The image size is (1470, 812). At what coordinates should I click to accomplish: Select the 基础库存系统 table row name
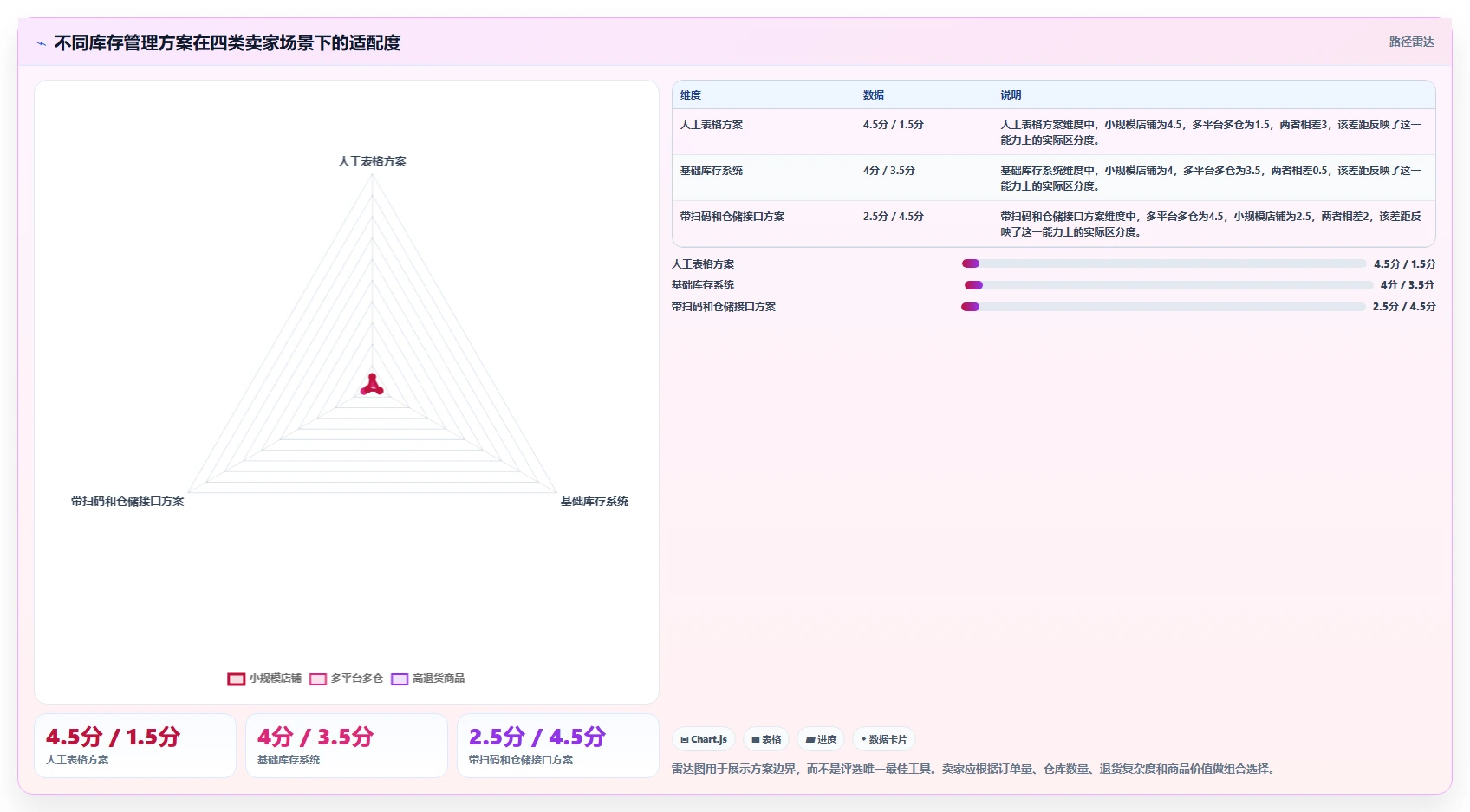tap(712, 171)
